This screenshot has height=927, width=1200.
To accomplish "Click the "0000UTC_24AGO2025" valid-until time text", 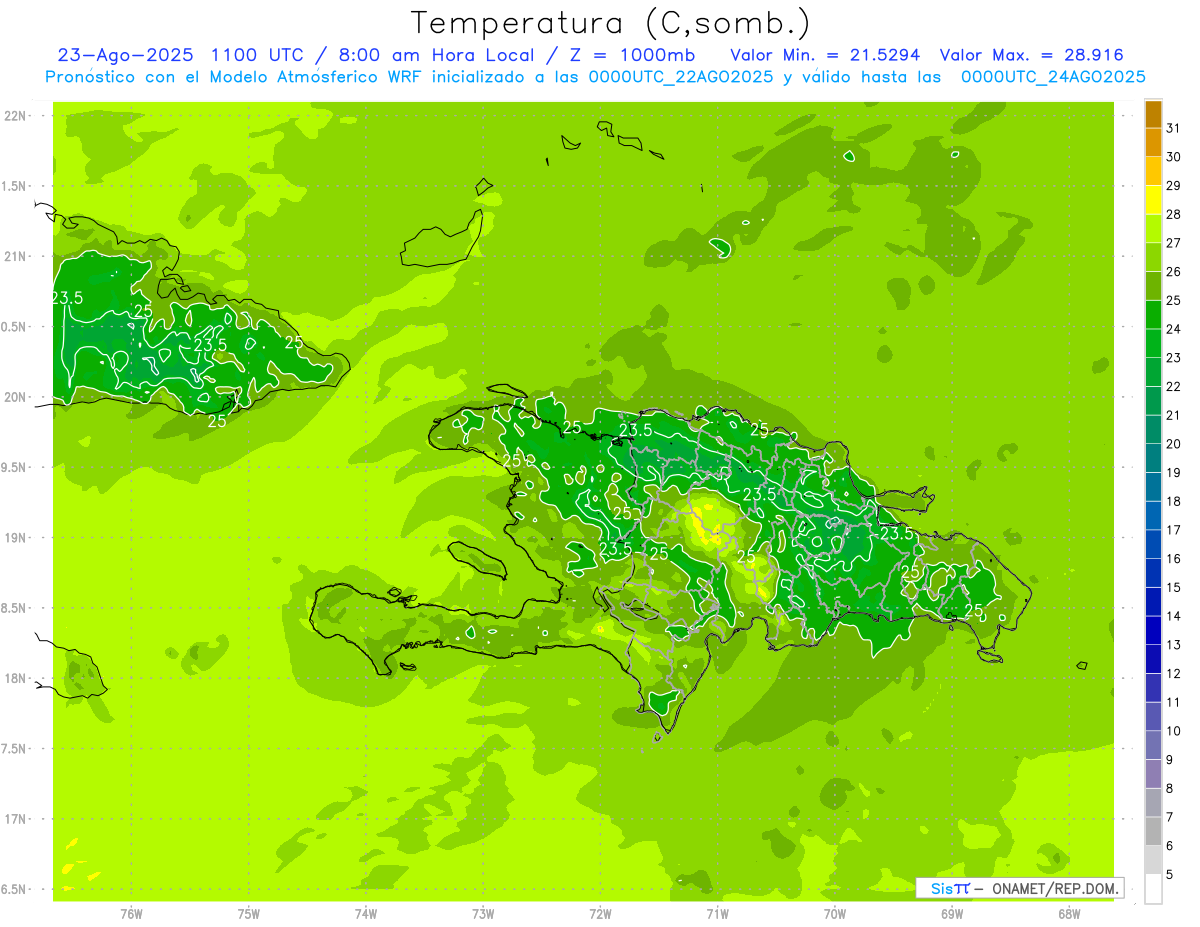I will pyautogui.click(x=1053, y=77).
